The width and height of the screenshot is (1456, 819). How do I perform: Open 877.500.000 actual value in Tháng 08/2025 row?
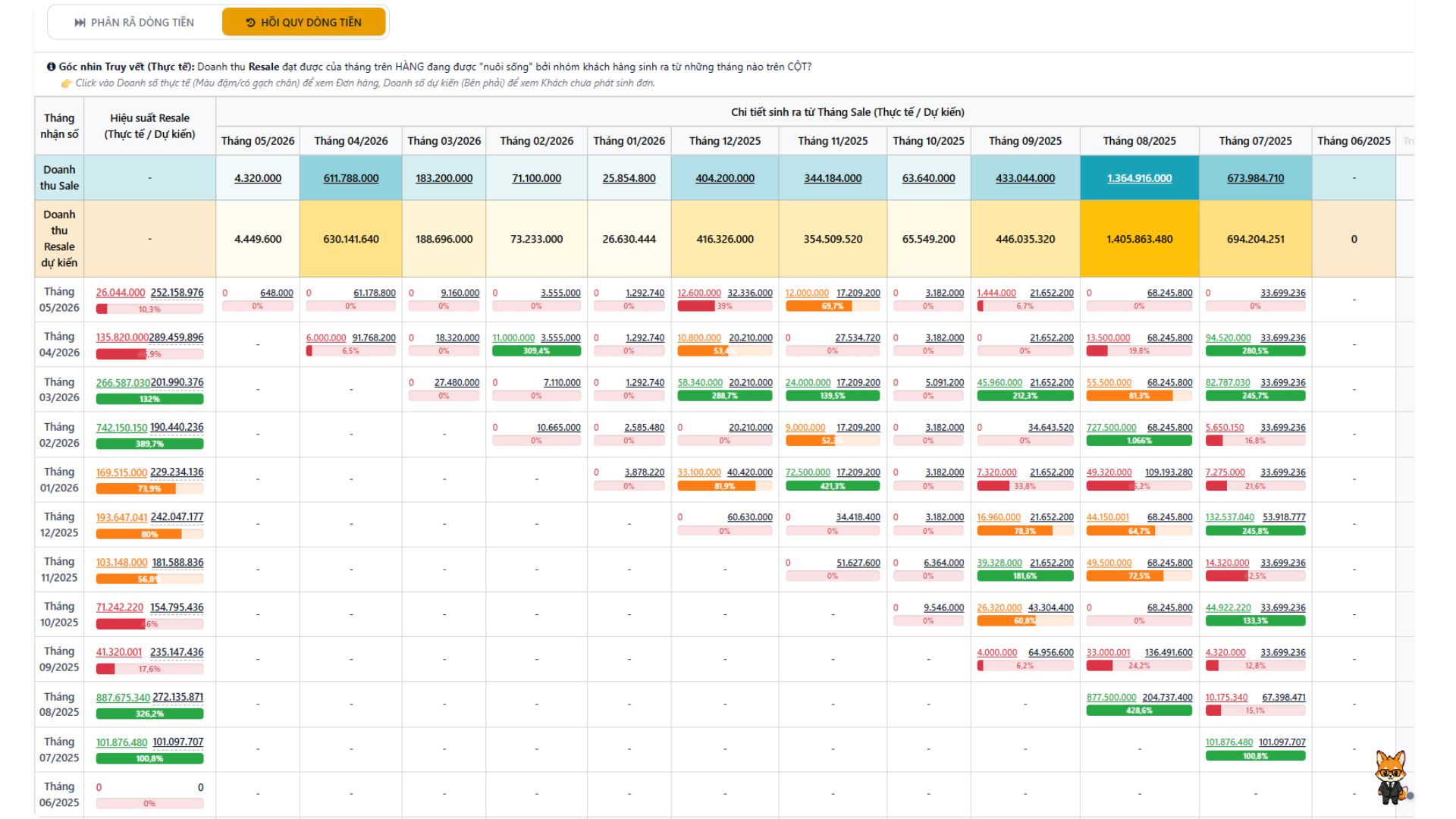[x=1111, y=698]
